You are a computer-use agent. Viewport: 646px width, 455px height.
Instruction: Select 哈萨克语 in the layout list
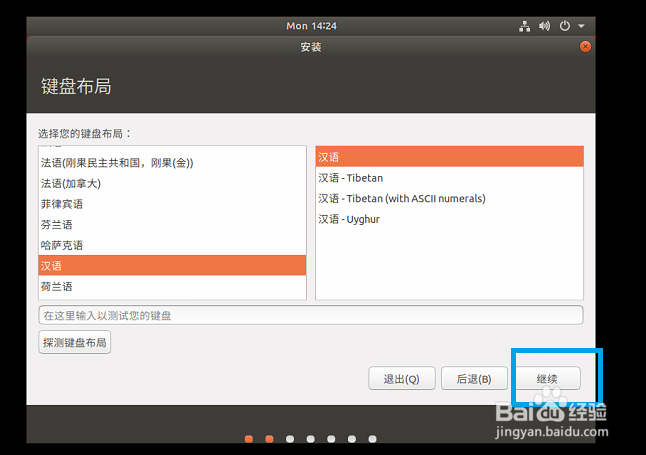(172, 245)
